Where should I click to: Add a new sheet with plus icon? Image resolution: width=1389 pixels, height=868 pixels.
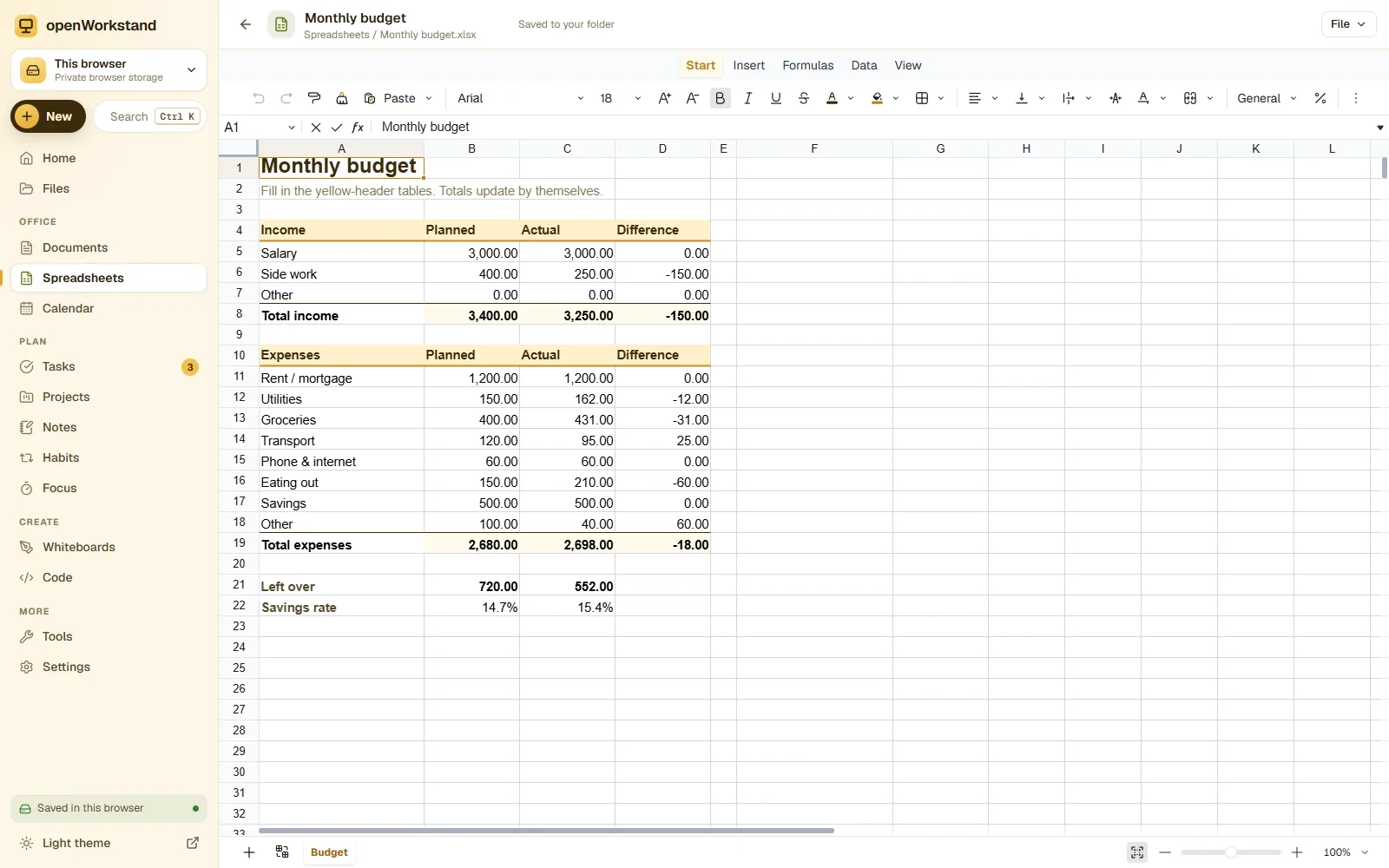(x=249, y=852)
